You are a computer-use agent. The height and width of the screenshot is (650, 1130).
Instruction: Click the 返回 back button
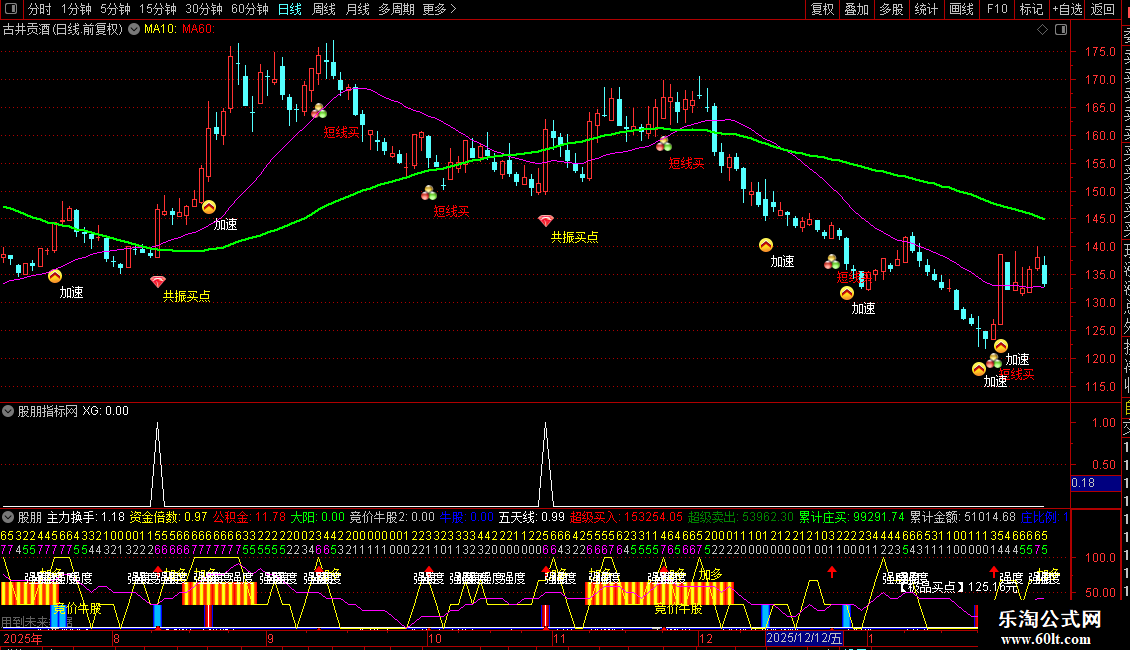pos(1103,9)
